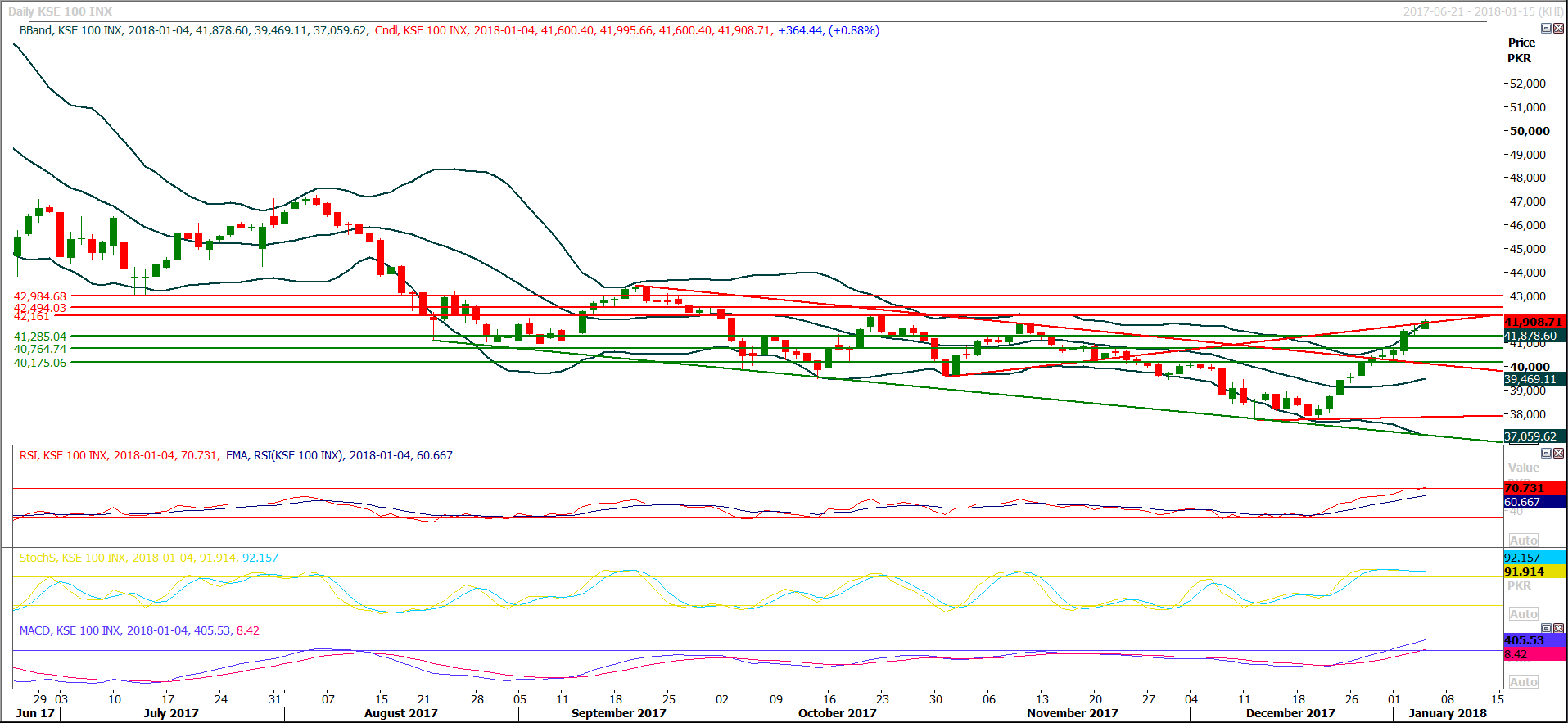The image size is (1568, 723).
Task: Select the MACD legend label
Action: pyautogui.click(x=139, y=630)
